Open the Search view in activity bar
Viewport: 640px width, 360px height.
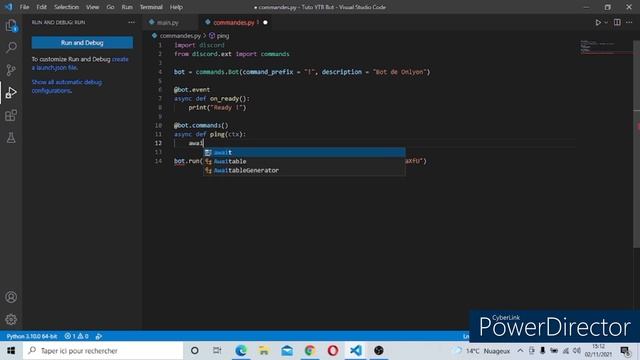(x=11, y=48)
